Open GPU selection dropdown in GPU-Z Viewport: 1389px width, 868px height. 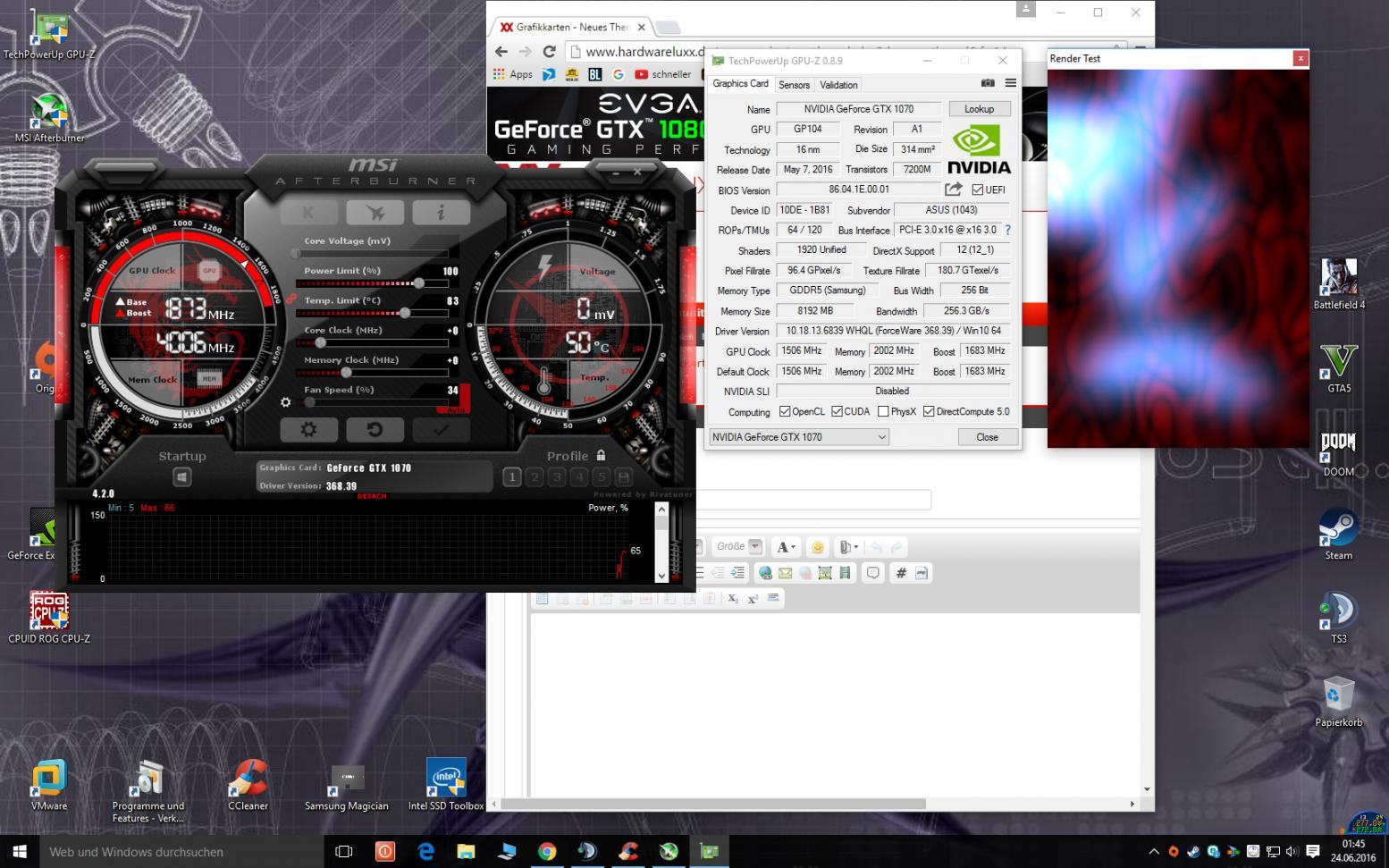799,437
